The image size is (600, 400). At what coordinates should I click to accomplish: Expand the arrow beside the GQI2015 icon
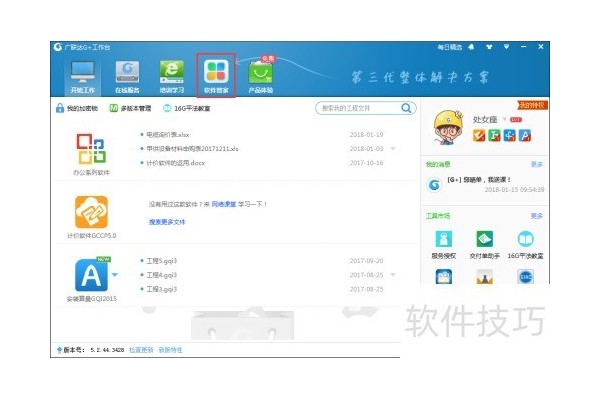point(115,275)
